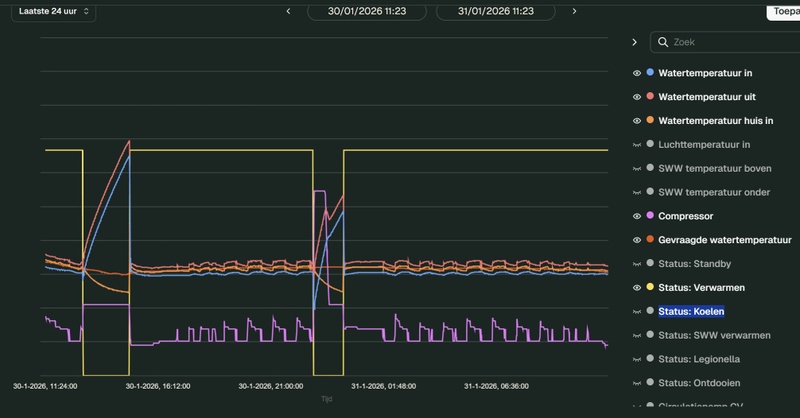Show the SWW temperatuur boven series
This screenshot has height=418, width=800.
pos(637,168)
